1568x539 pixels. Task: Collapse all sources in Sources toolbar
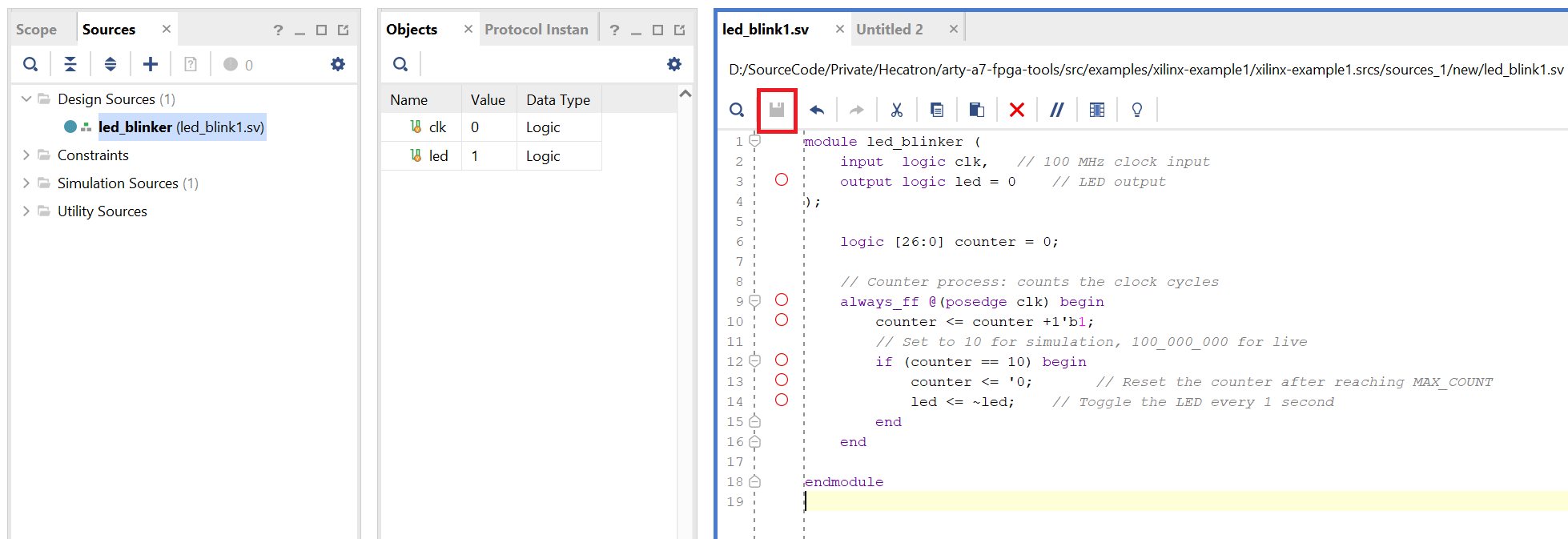tap(70, 64)
